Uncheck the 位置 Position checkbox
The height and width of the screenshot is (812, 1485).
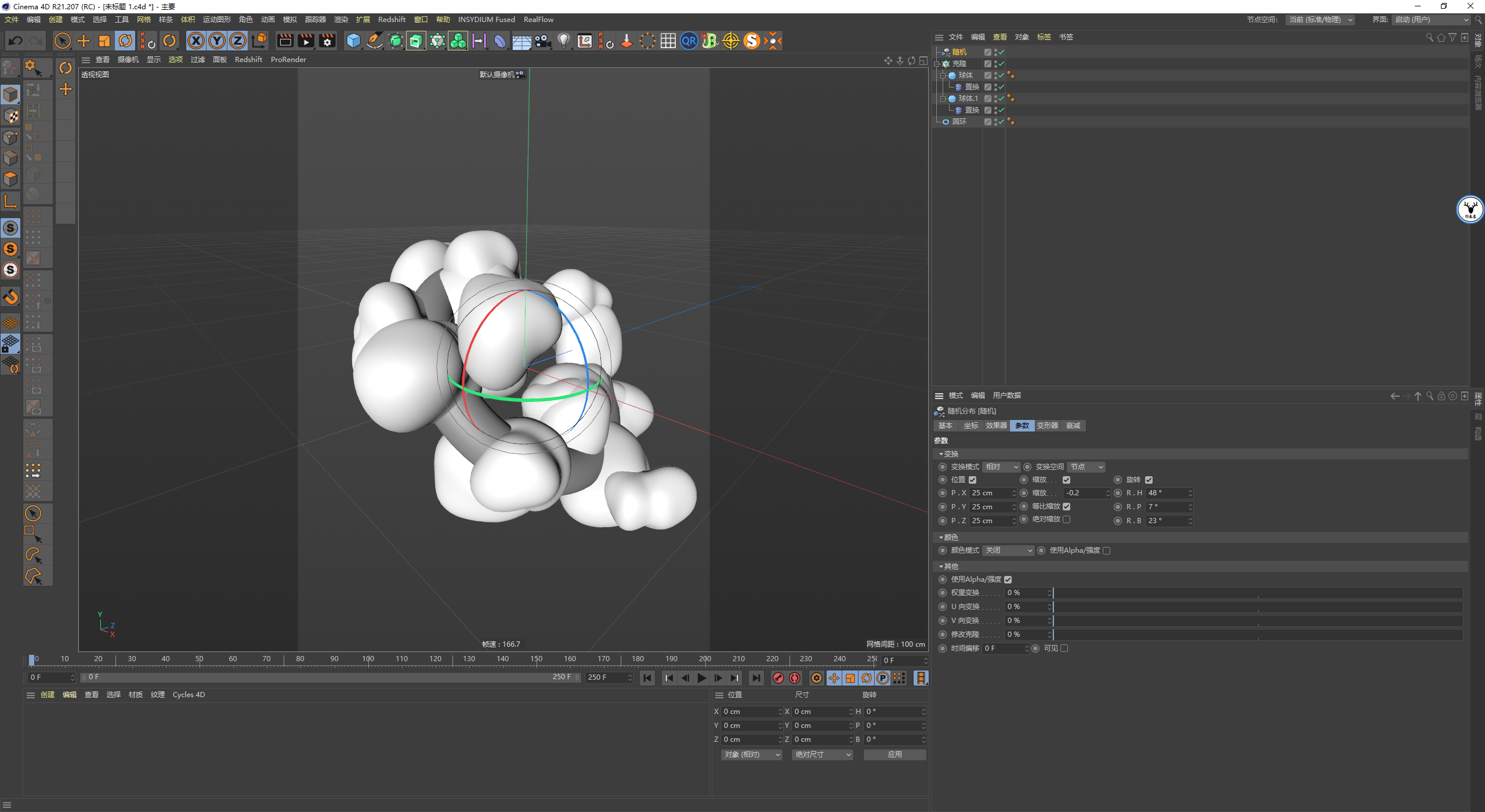coord(973,480)
